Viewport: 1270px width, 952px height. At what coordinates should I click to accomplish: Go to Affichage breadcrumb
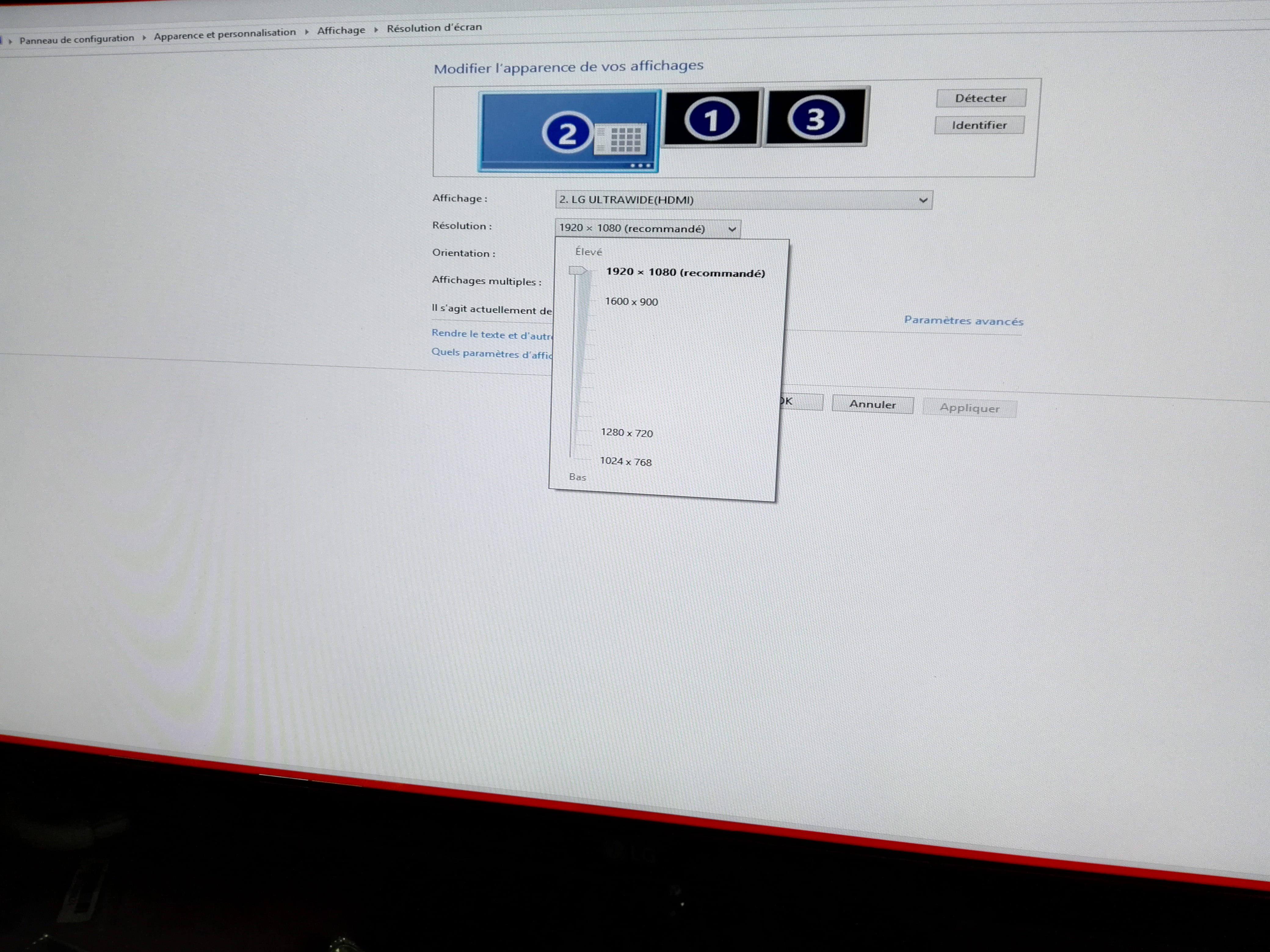pos(341,31)
